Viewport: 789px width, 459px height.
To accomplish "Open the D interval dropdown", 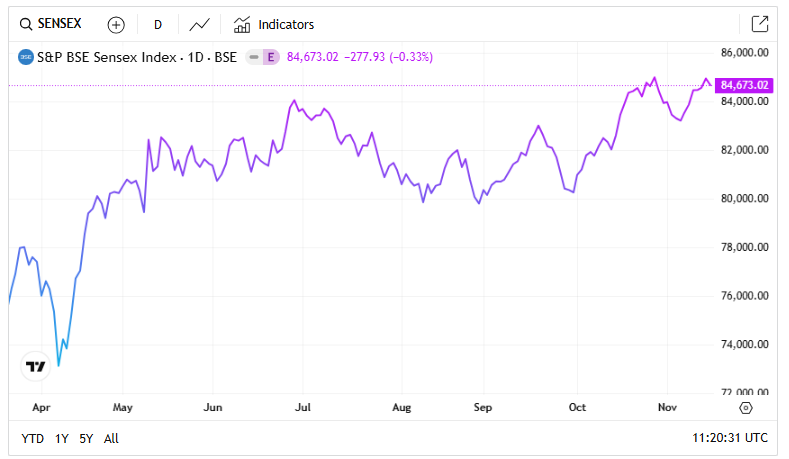I will (158, 24).
